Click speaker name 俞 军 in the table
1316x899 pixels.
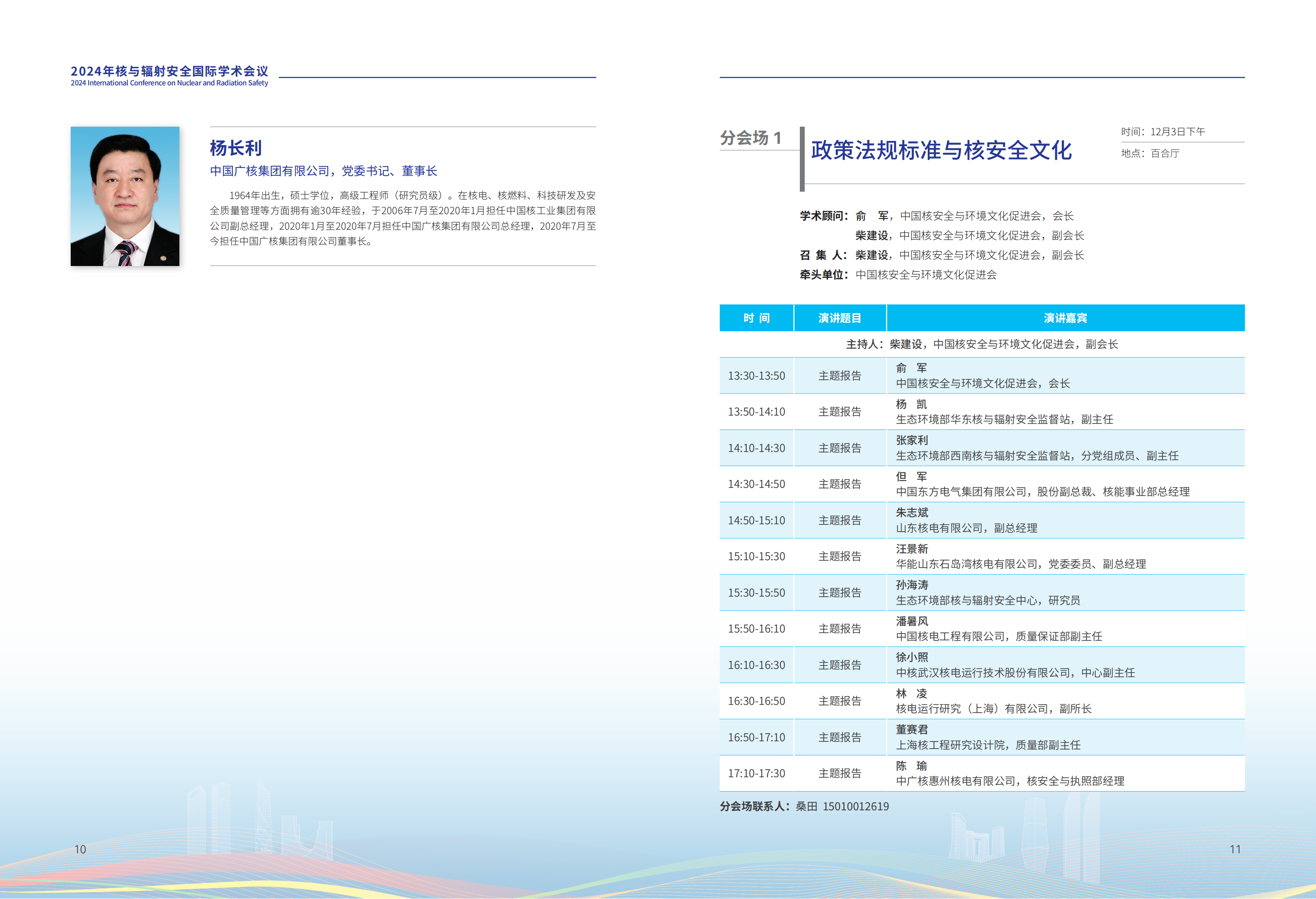(x=911, y=368)
